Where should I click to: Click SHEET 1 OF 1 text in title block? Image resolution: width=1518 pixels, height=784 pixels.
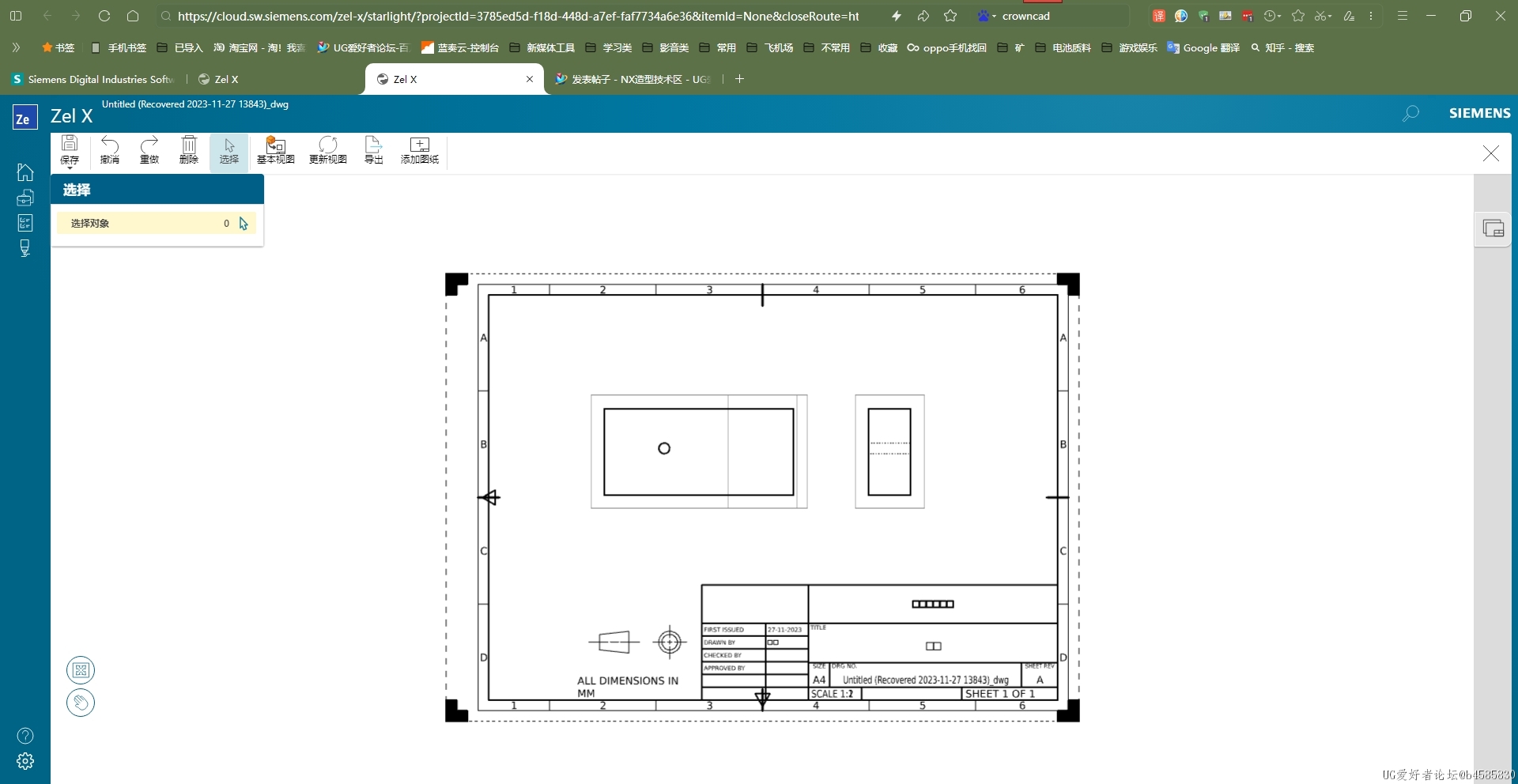click(x=1000, y=694)
